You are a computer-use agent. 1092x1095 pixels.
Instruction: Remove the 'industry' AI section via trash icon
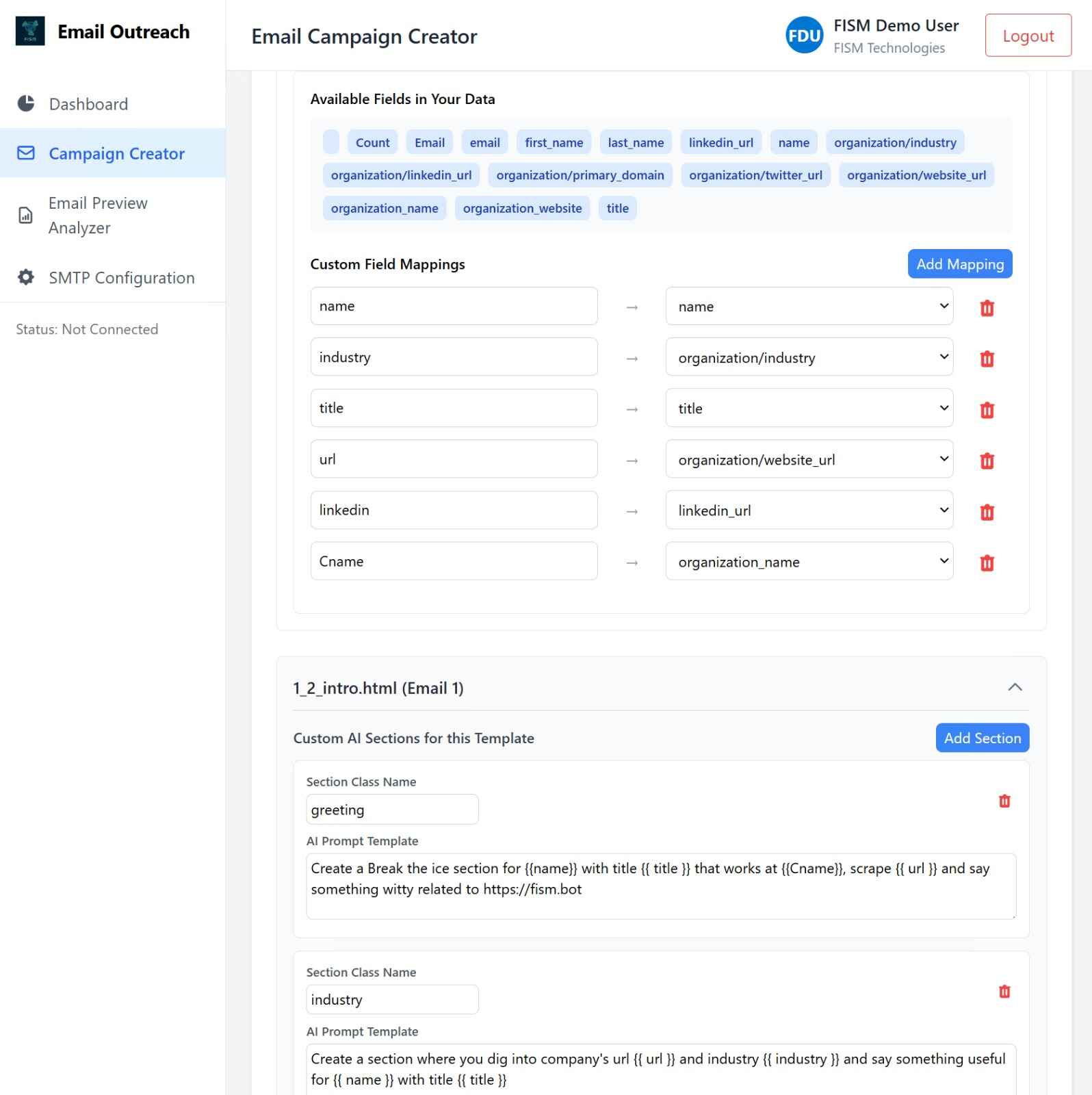click(x=1004, y=991)
